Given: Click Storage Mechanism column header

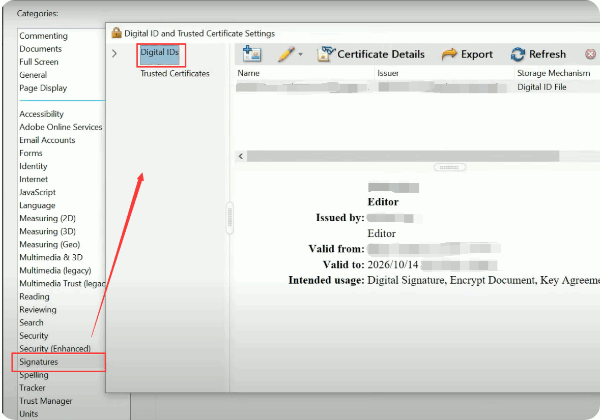Looking at the screenshot, I should coord(553,73).
